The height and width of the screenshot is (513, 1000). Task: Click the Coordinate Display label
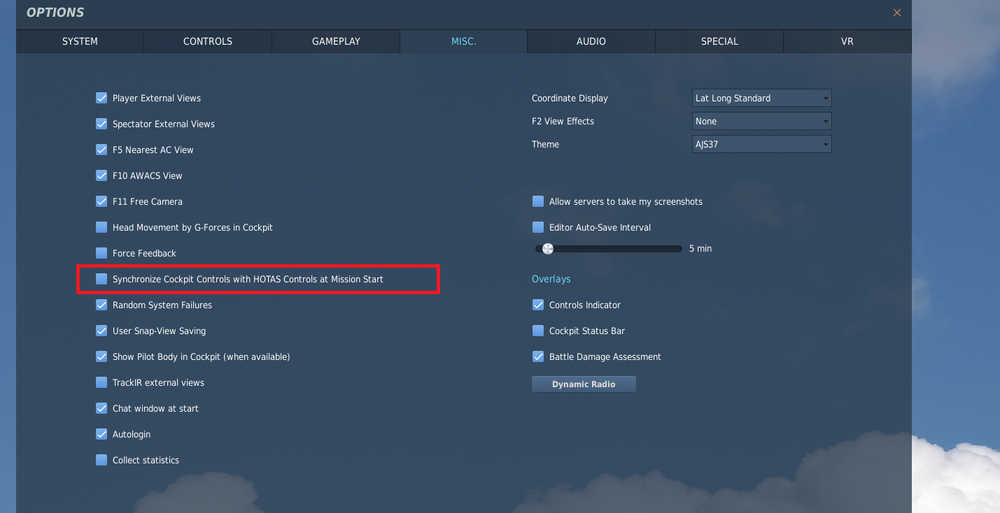click(570, 98)
